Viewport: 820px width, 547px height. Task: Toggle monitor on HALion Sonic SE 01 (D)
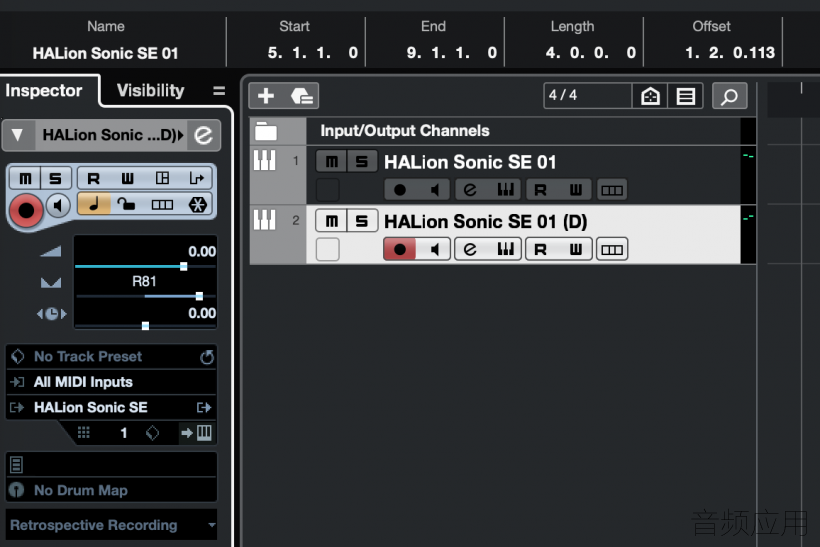point(434,249)
